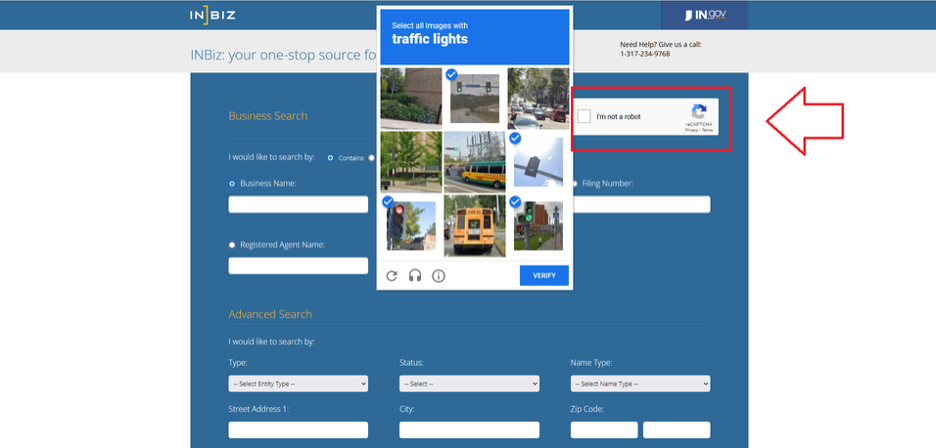Click the Street Address 1 input field
The height and width of the screenshot is (448, 936).
pyautogui.click(x=298, y=430)
